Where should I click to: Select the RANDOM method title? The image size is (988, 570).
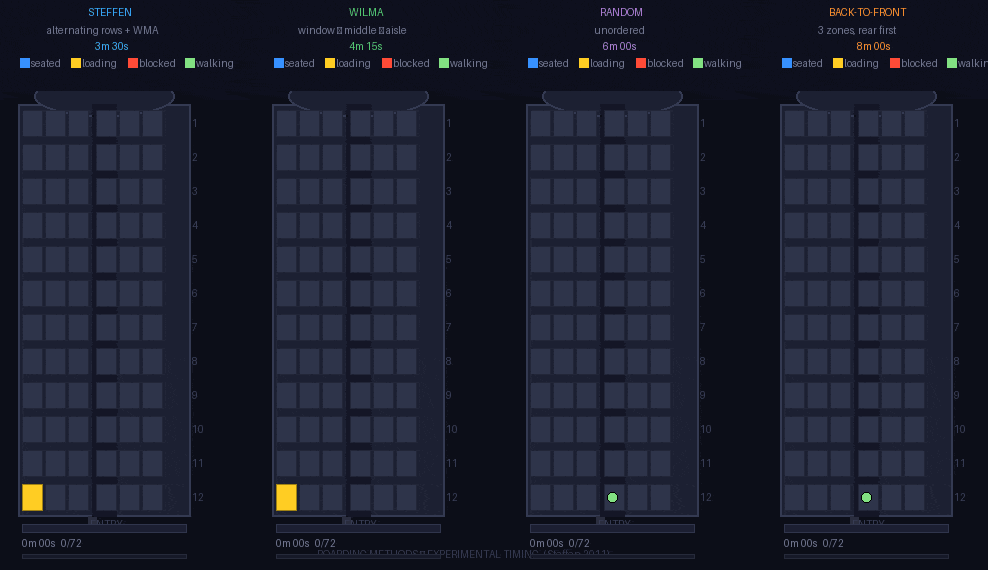(x=621, y=13)
